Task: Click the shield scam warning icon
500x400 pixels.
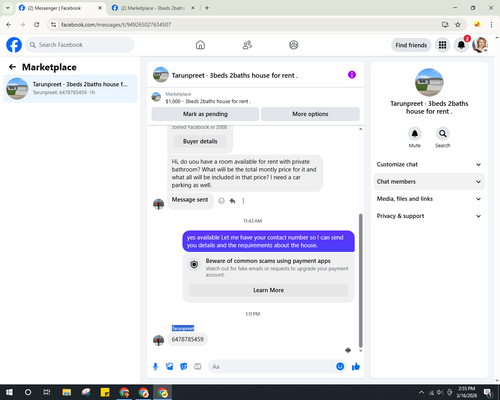Action: 194,265
